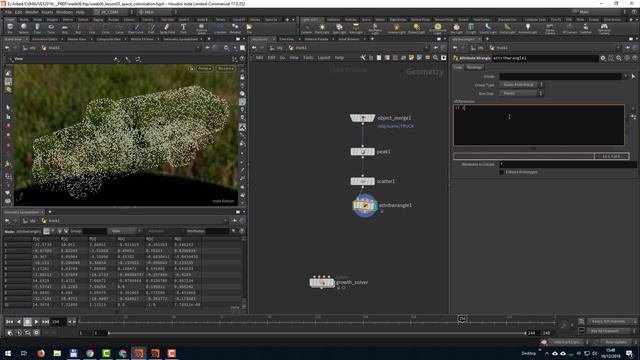Viewport: 640px width, 360px height.
Task: Expand the Group field dropdown arrow
Action: [625, 76]
